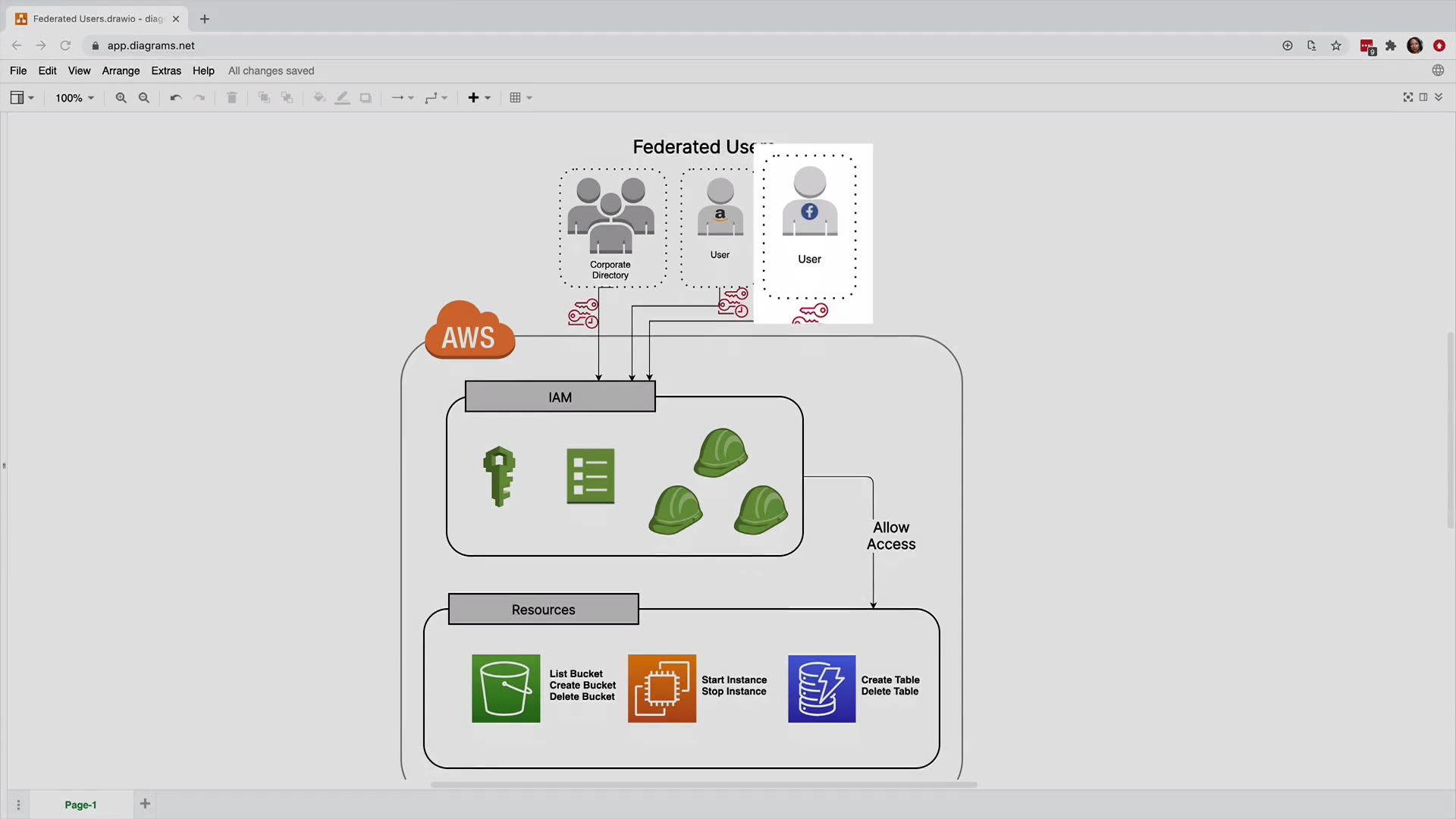This screenshot has width=1456, height=819.
Task: Click the All changes saved status
Action: [x=271, y=71]
